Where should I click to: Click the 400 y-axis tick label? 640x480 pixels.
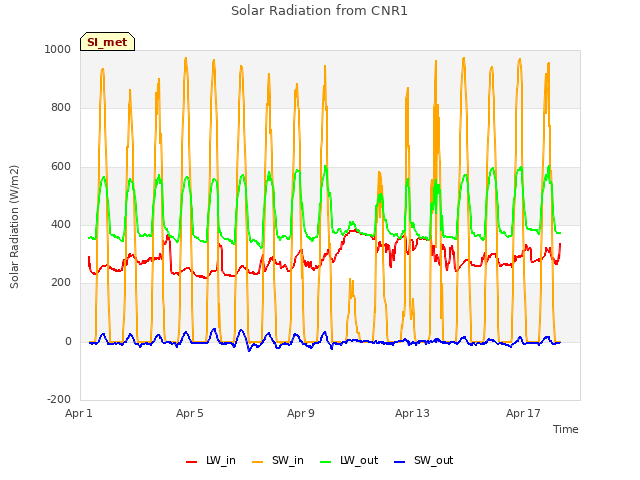pos(61,224)
